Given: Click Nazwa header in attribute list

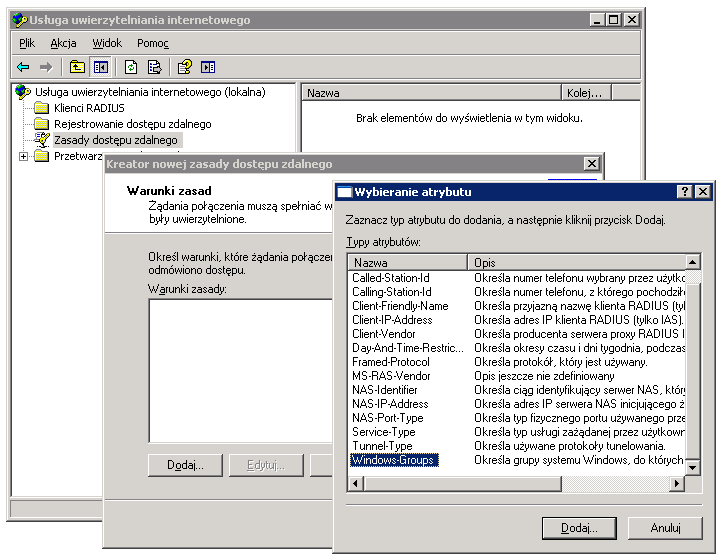Looking at the screenshot, I should pos(408,262).
